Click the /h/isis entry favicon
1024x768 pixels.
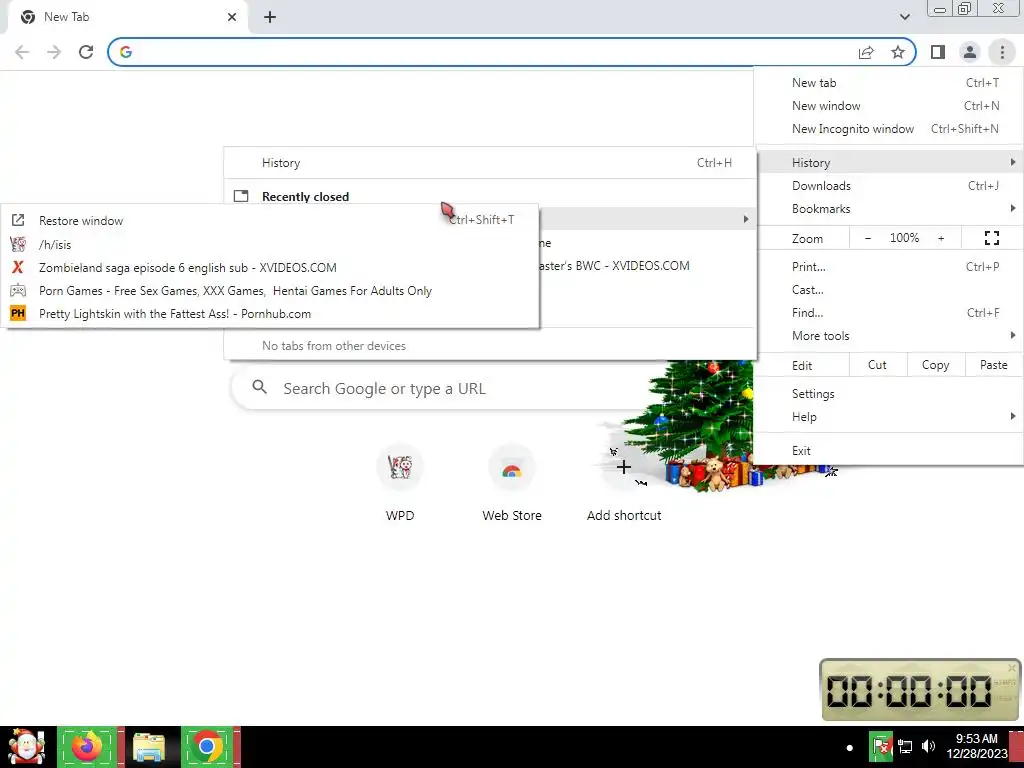tap(18, 244)
